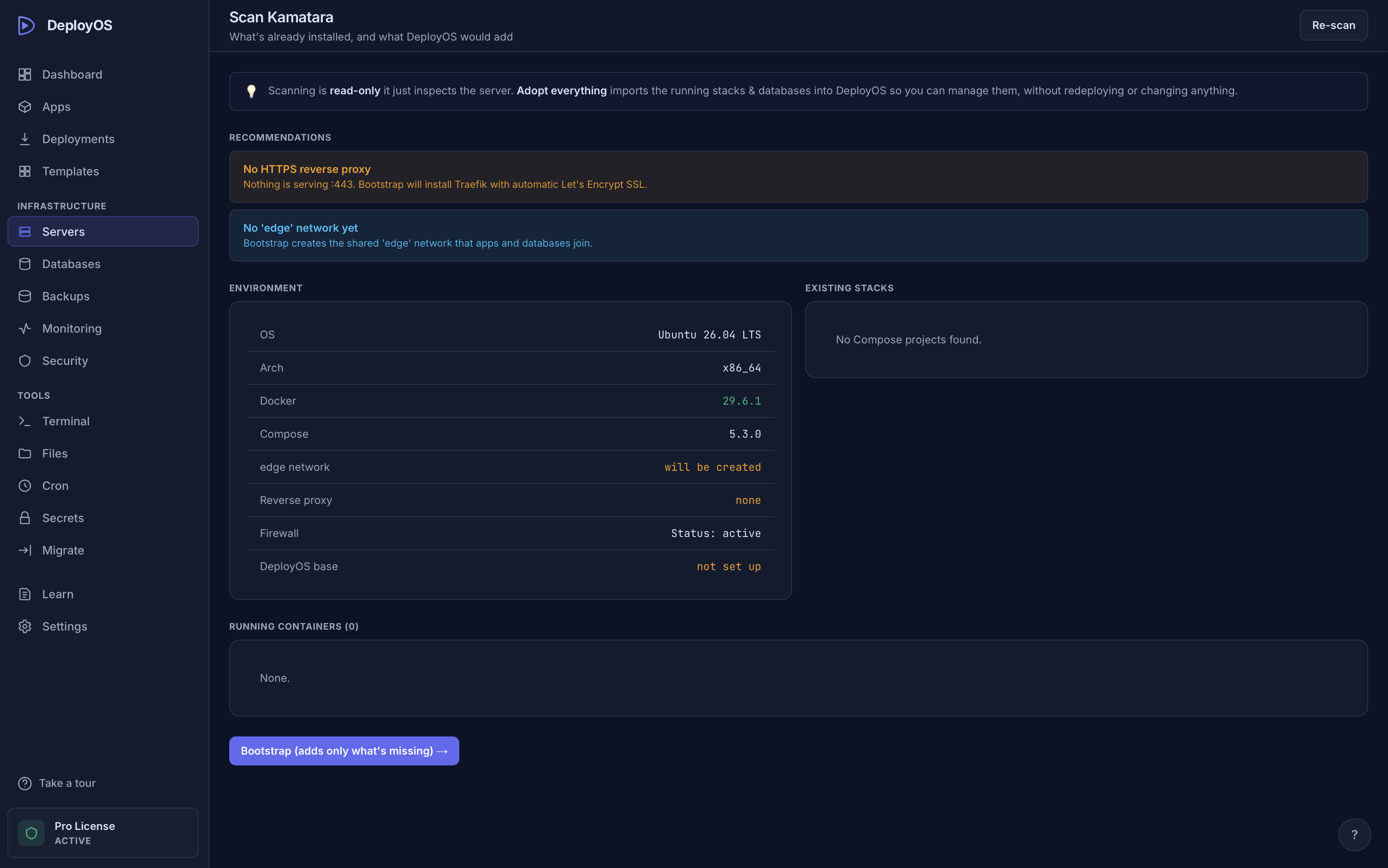This screenshot has width=1388, height=868.
Task: Click the DeployOS base 'not set up' value
Action: (x=729, y=567)
